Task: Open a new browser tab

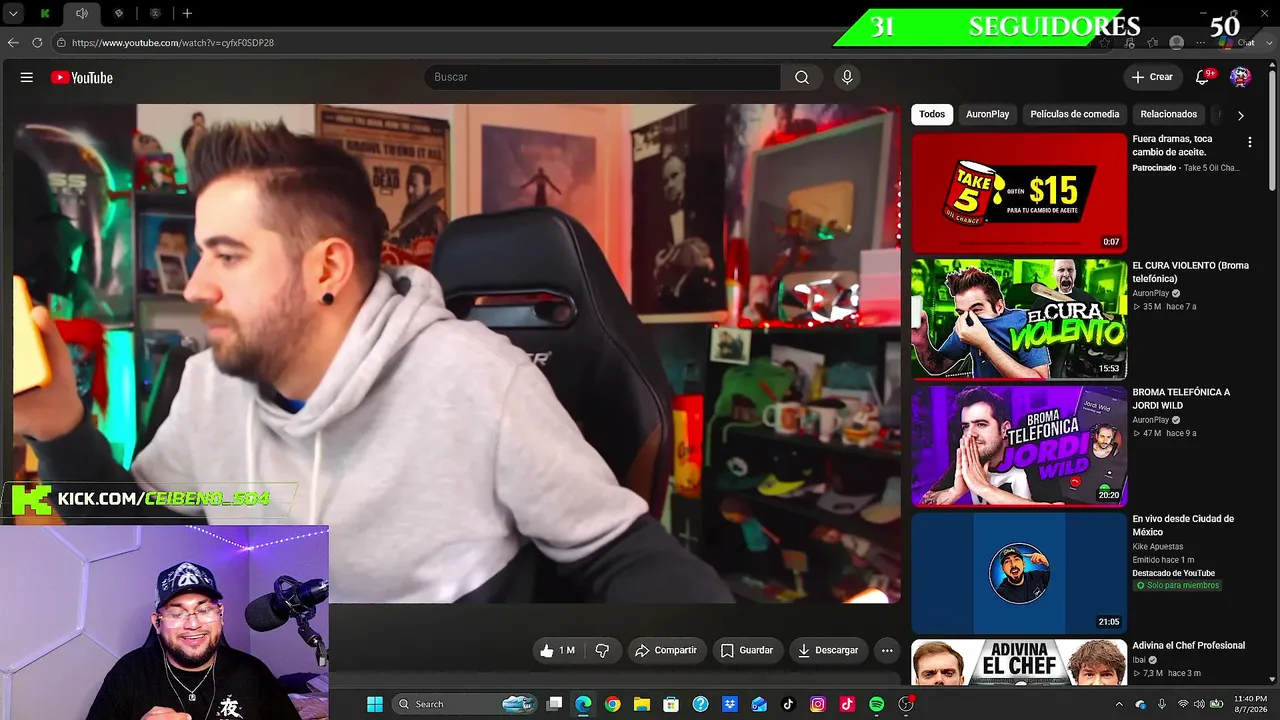Action: (187, 13)
